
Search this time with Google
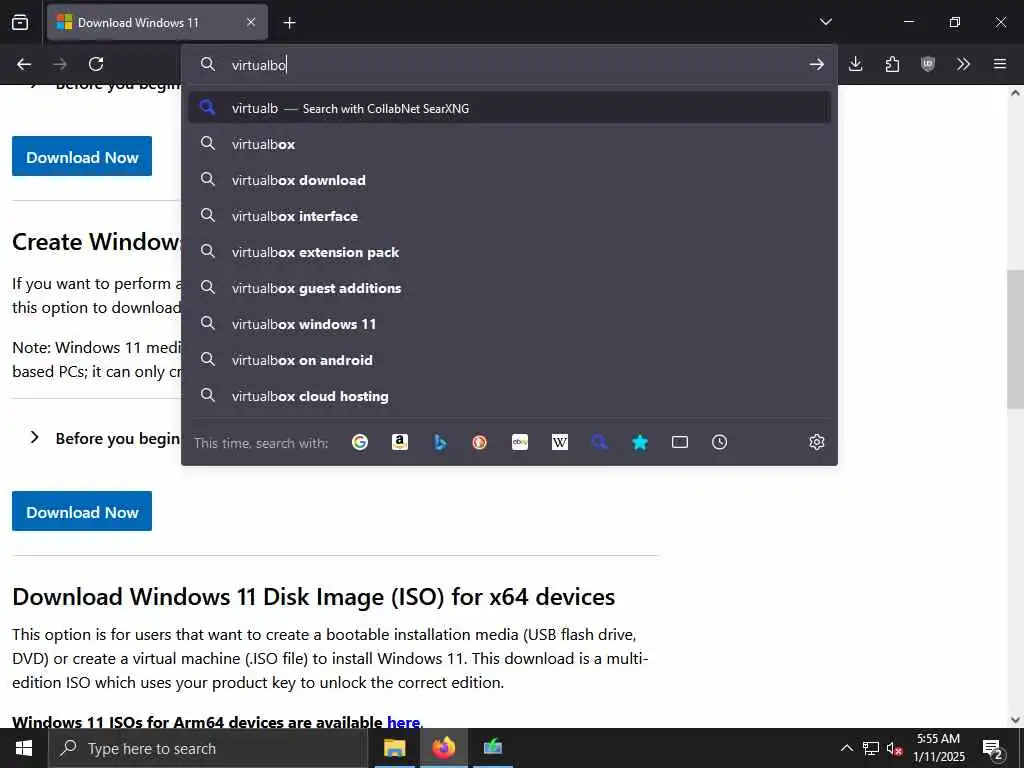point(360,442)
